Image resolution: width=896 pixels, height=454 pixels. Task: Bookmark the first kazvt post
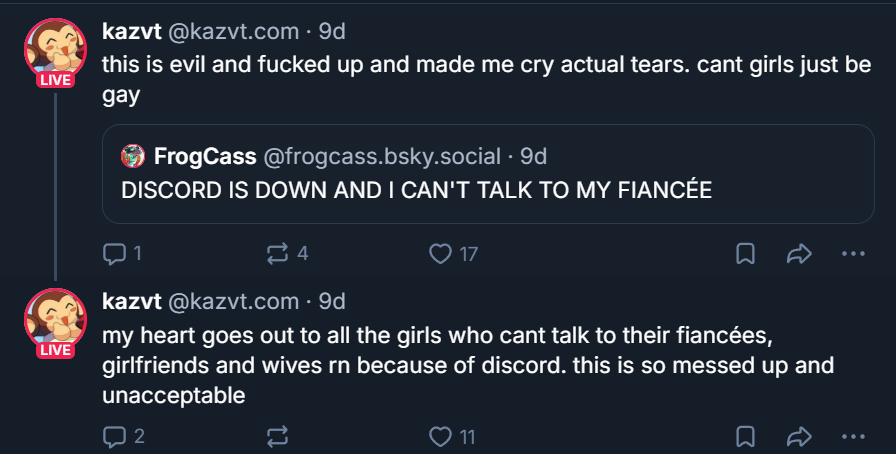(x=745, y=254)
